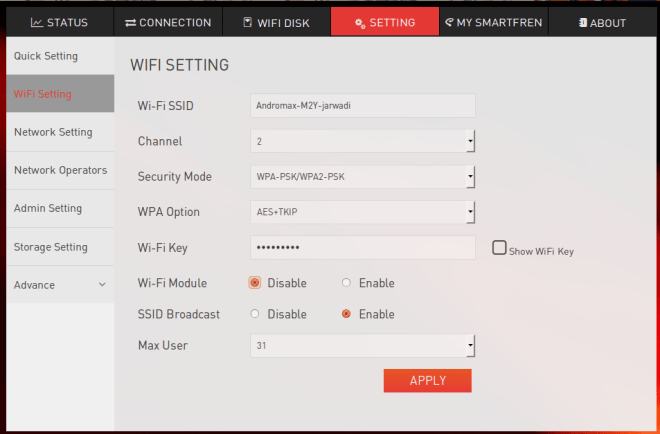Click the MY SMARTFREN logo icon

(x=450, y=22)
